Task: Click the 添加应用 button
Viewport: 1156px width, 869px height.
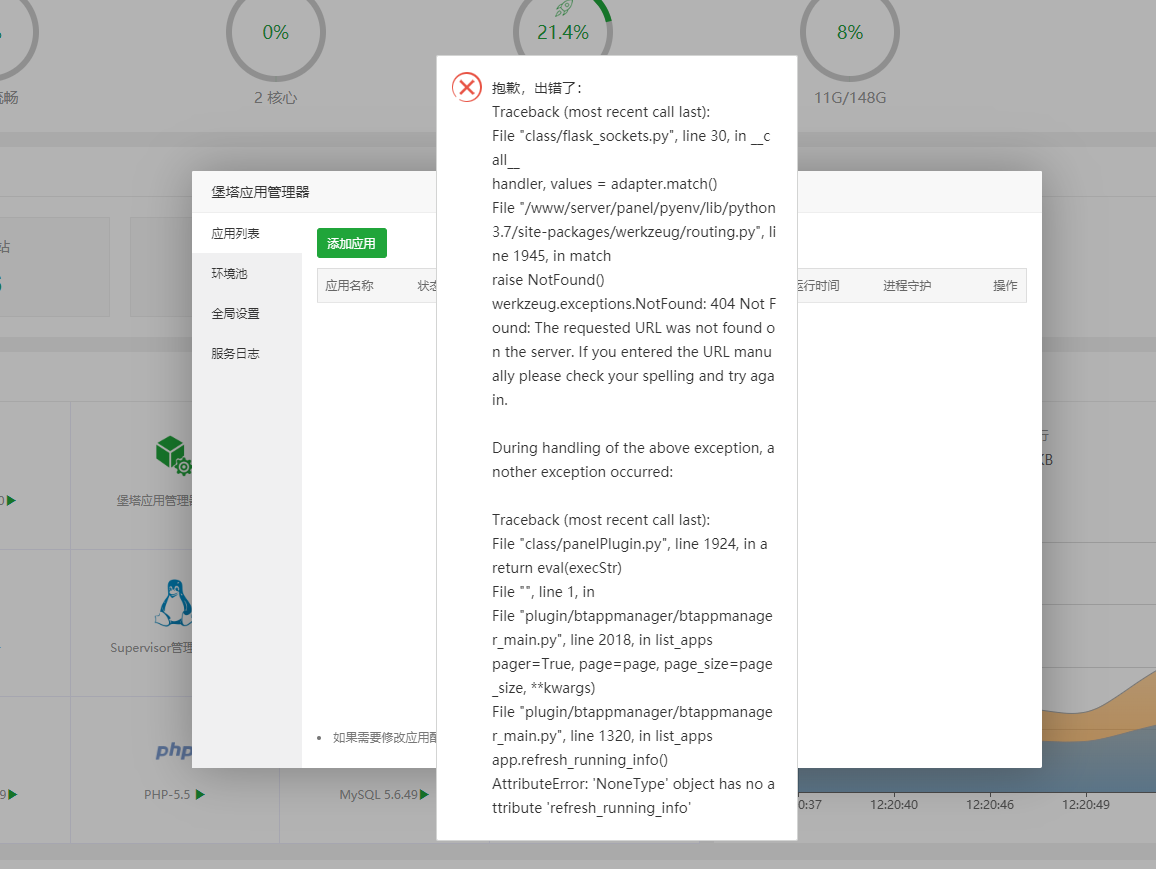Action: 352,243
